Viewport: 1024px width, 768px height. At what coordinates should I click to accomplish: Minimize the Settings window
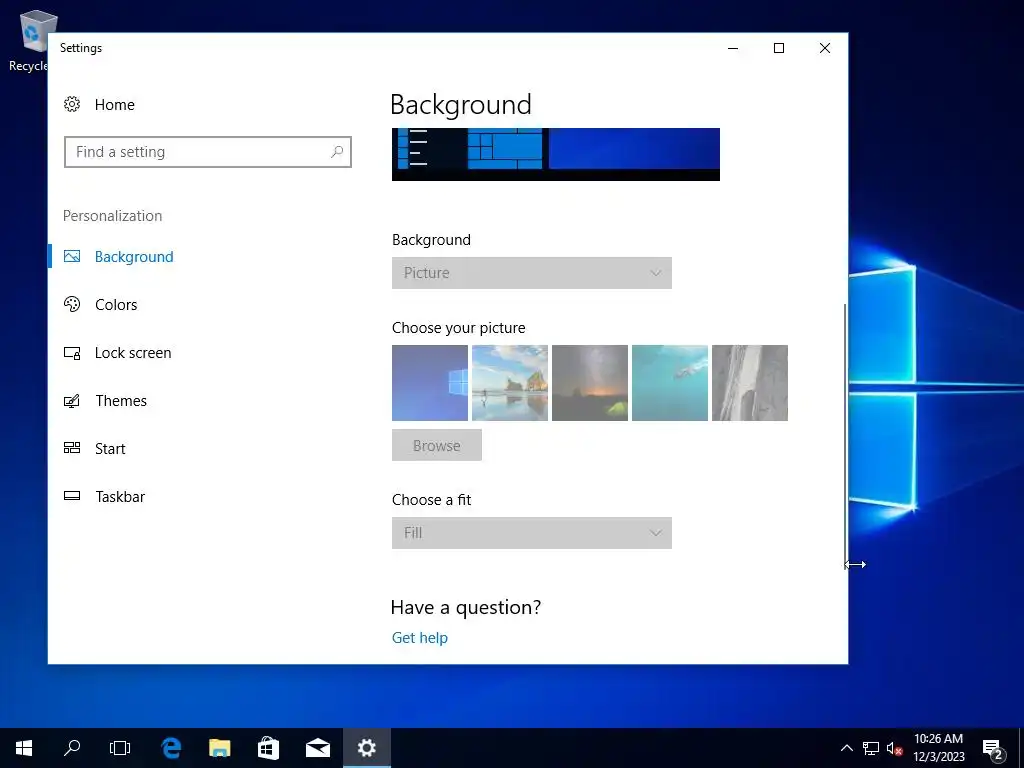(x=733, y=48)
